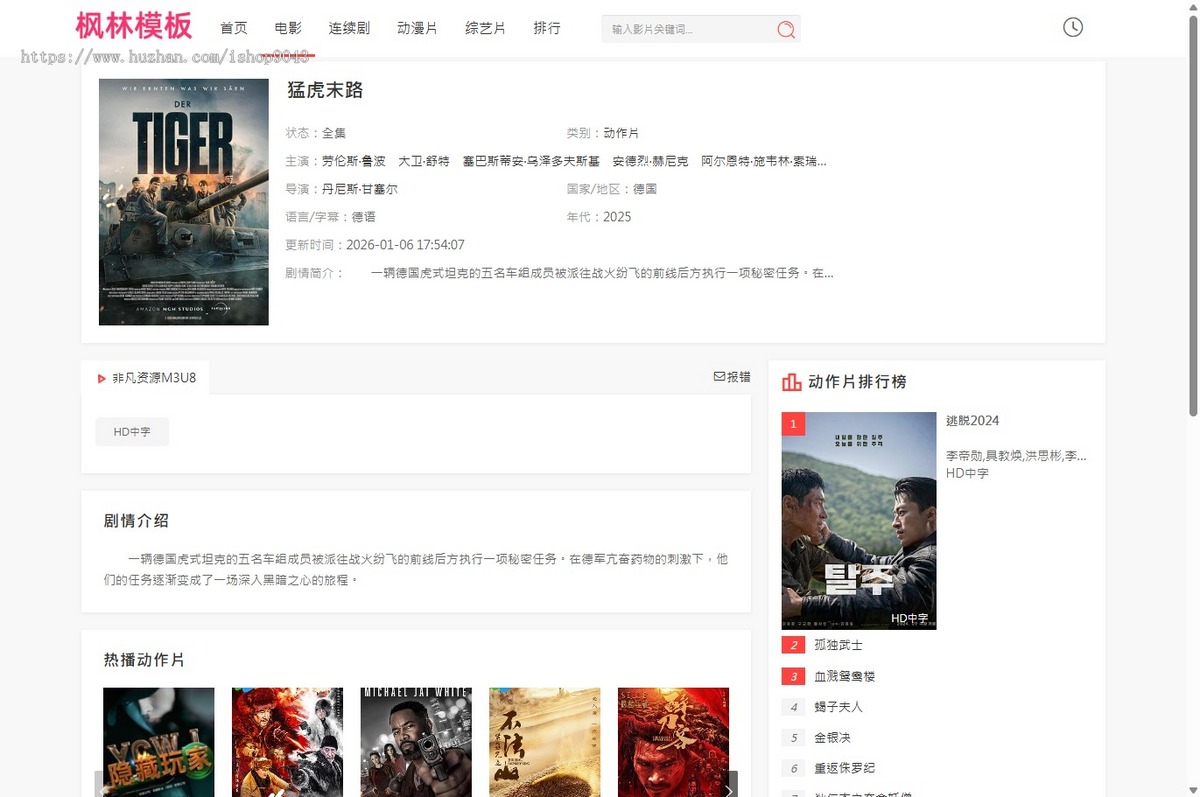Screen dimensions: 1200x797
Task: Focus the 输入影片关键词 search field
Action: [688, 29]
